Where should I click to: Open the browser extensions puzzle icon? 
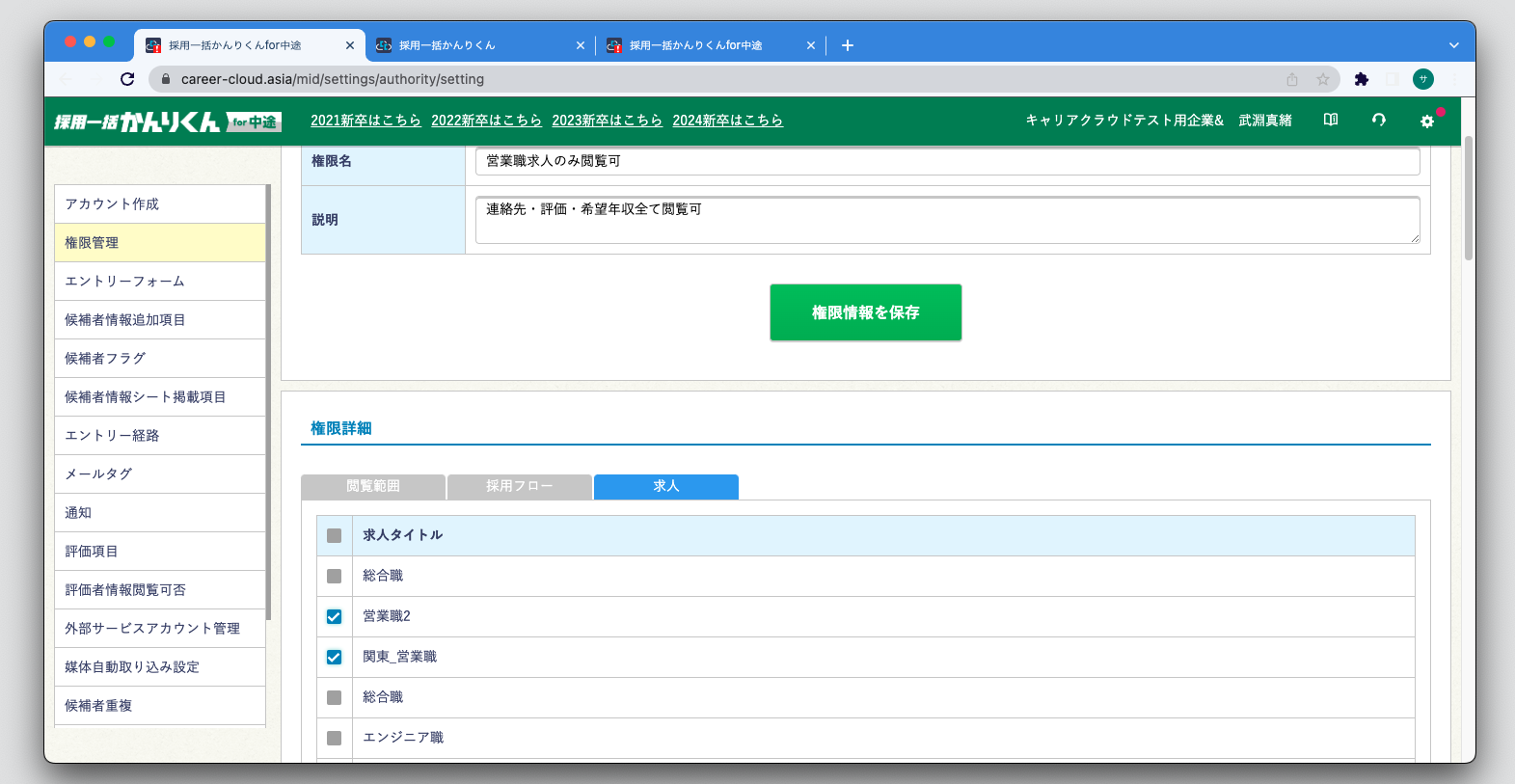coord(1362,79)
